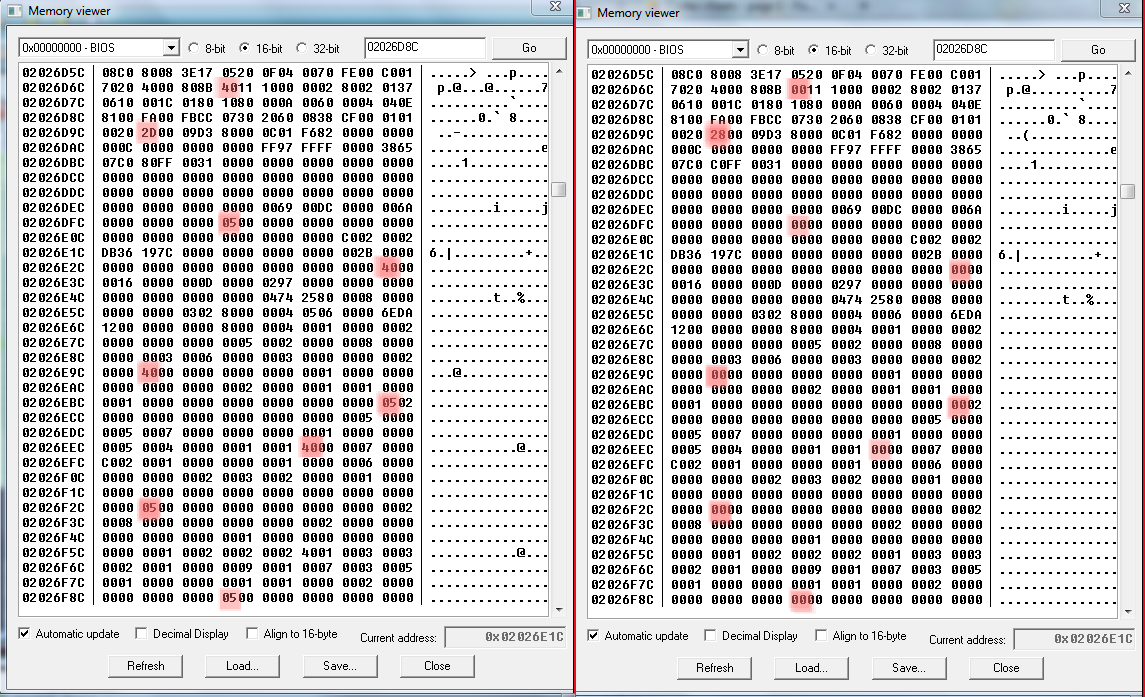Click value 6EDA in the right window
Image resolution: width=1145 pixels, height=697 pixels.
966,315
